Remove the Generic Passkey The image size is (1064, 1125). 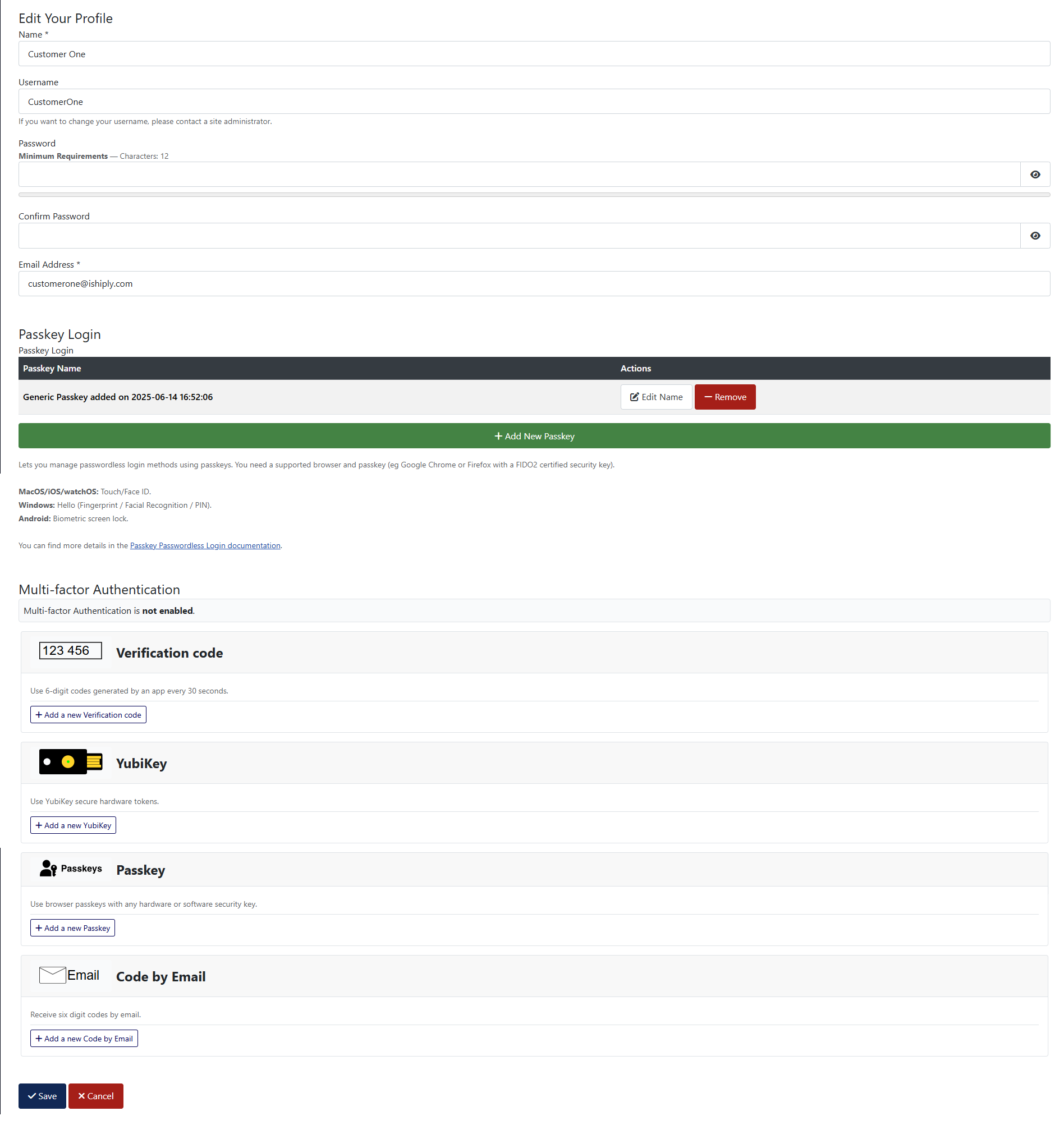pyautogui.click(x=725, y=397)
